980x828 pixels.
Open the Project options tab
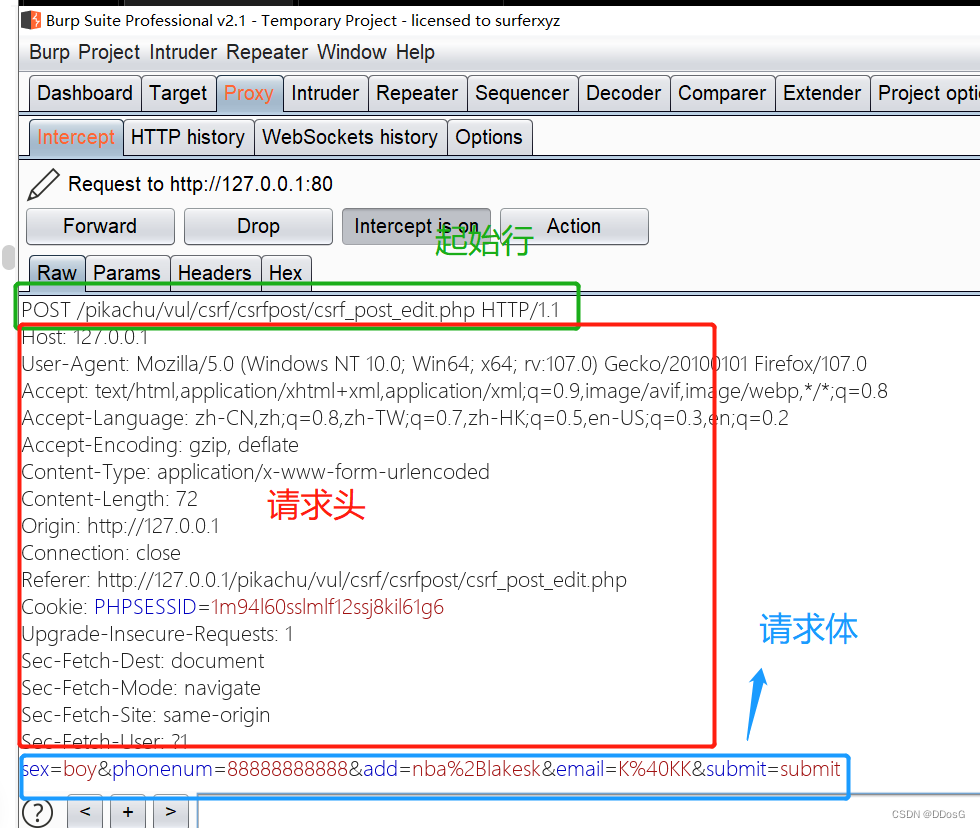tap(926, 93)
